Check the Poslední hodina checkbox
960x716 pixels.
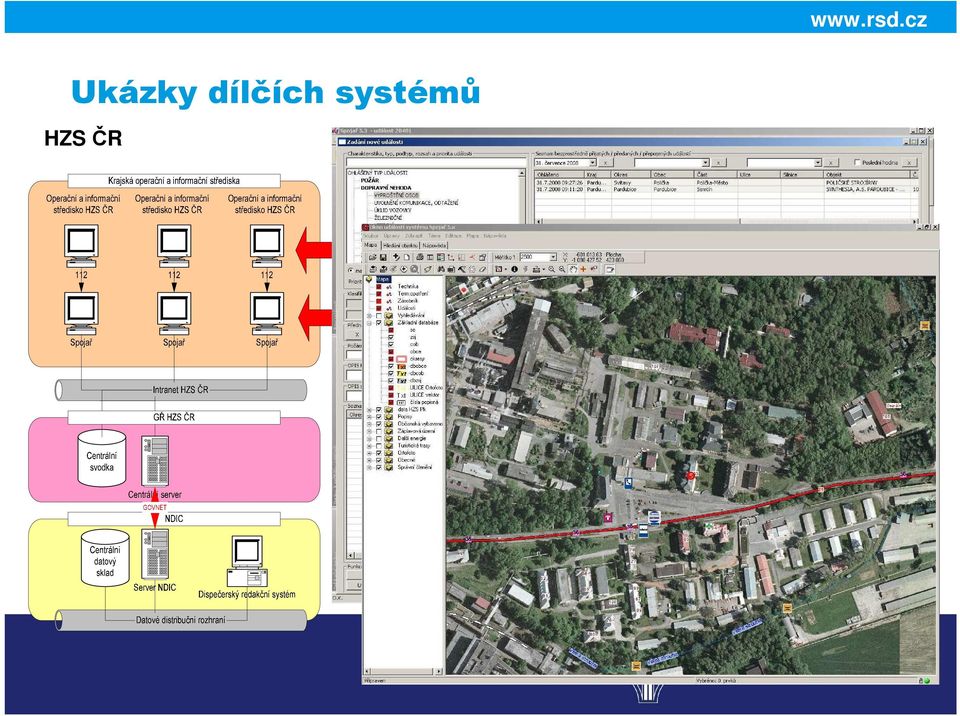(857, 162)
